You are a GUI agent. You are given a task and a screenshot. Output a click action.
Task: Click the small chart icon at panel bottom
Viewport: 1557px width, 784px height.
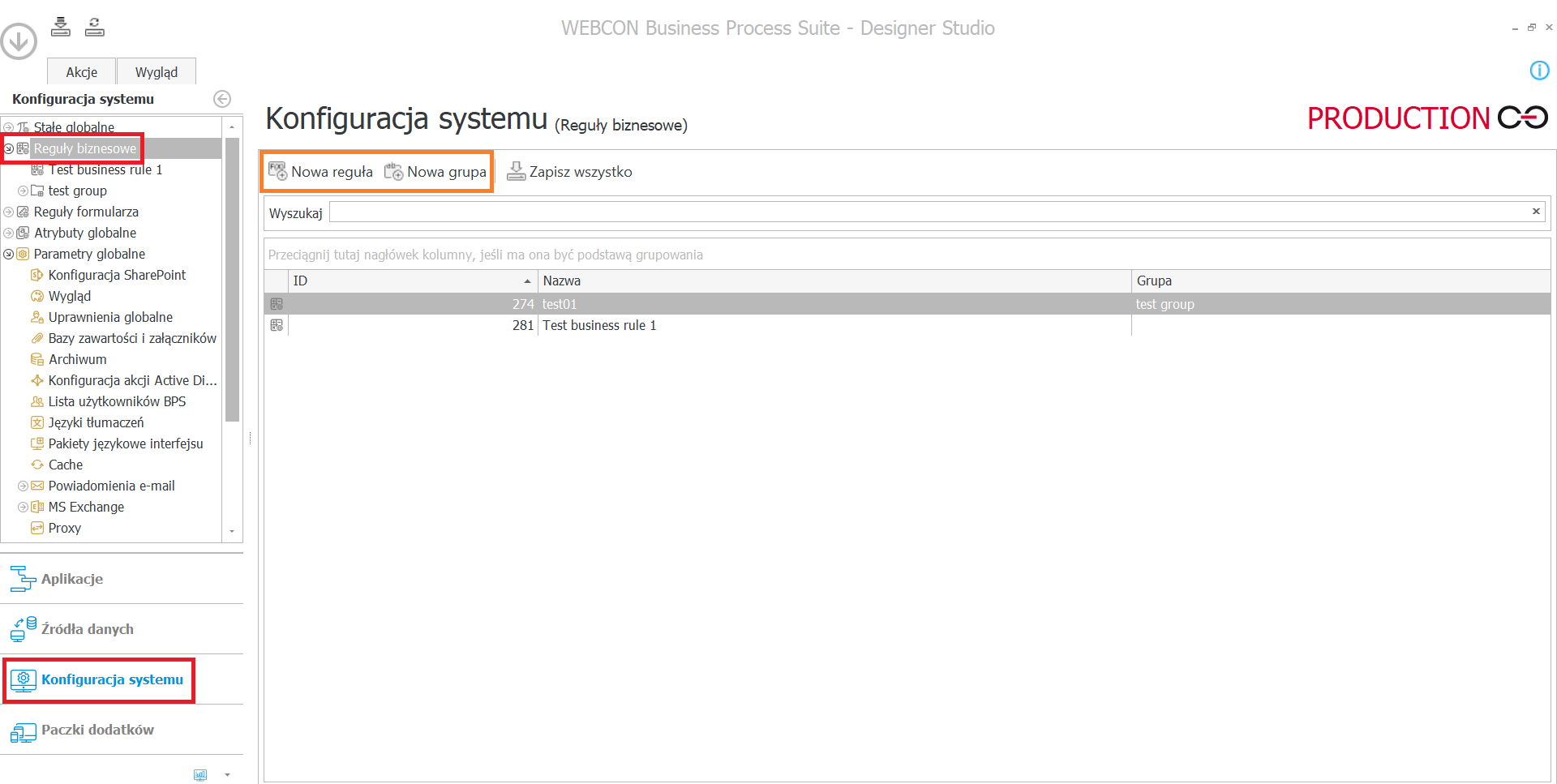(200, 775)
